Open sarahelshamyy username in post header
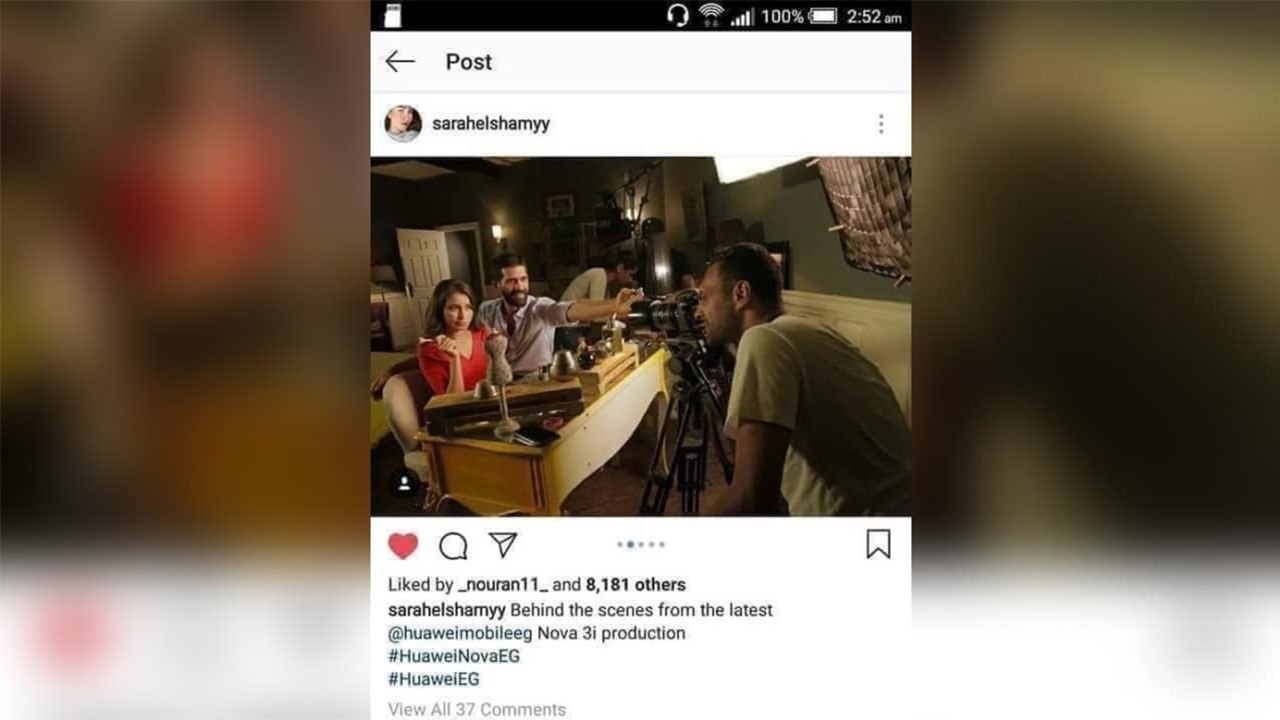 click(x=491, y=124)
